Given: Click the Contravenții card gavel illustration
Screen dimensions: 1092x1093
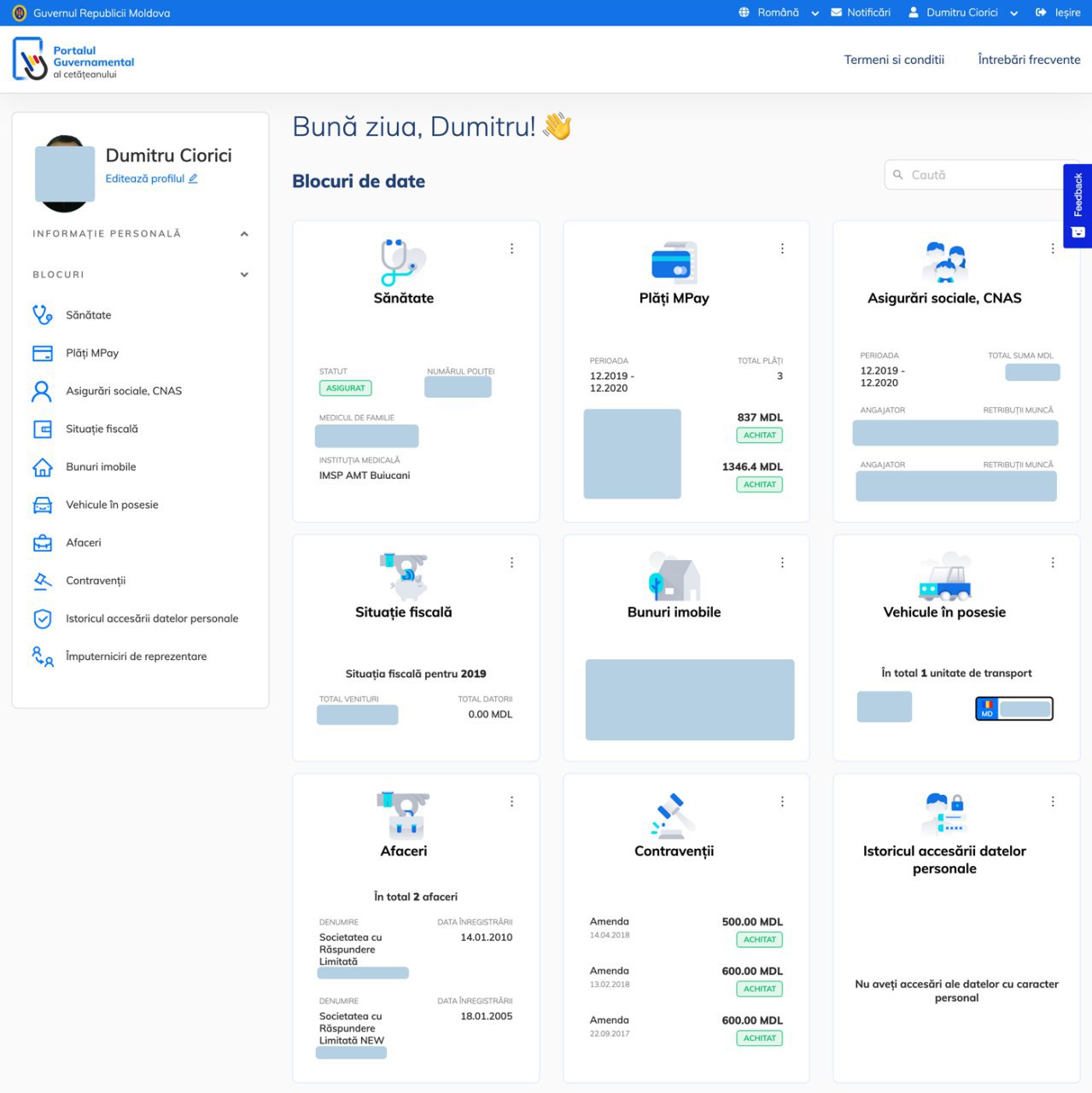Looking at the screenshot, I should tap(674, 815).
